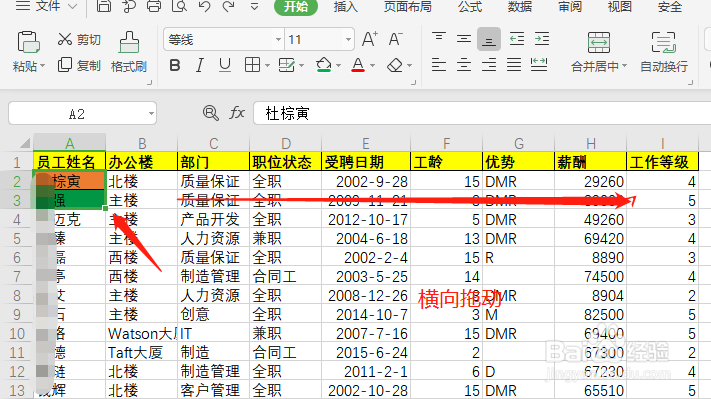The height and width of the screenshot is (399, 711).
Task: Switch to the View (视图) tab
Action: point(619,7)
